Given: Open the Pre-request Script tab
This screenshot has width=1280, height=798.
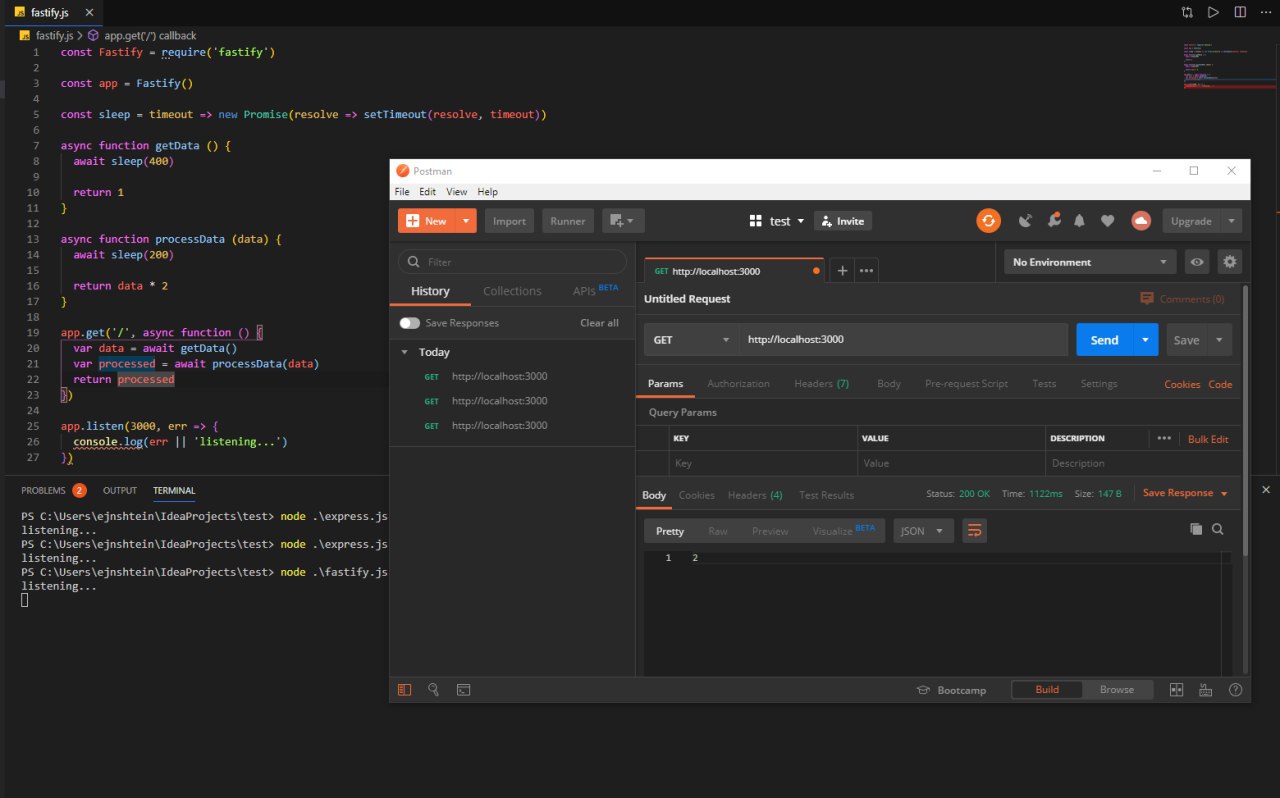Looking at the screenshot, I should (966, 384).
